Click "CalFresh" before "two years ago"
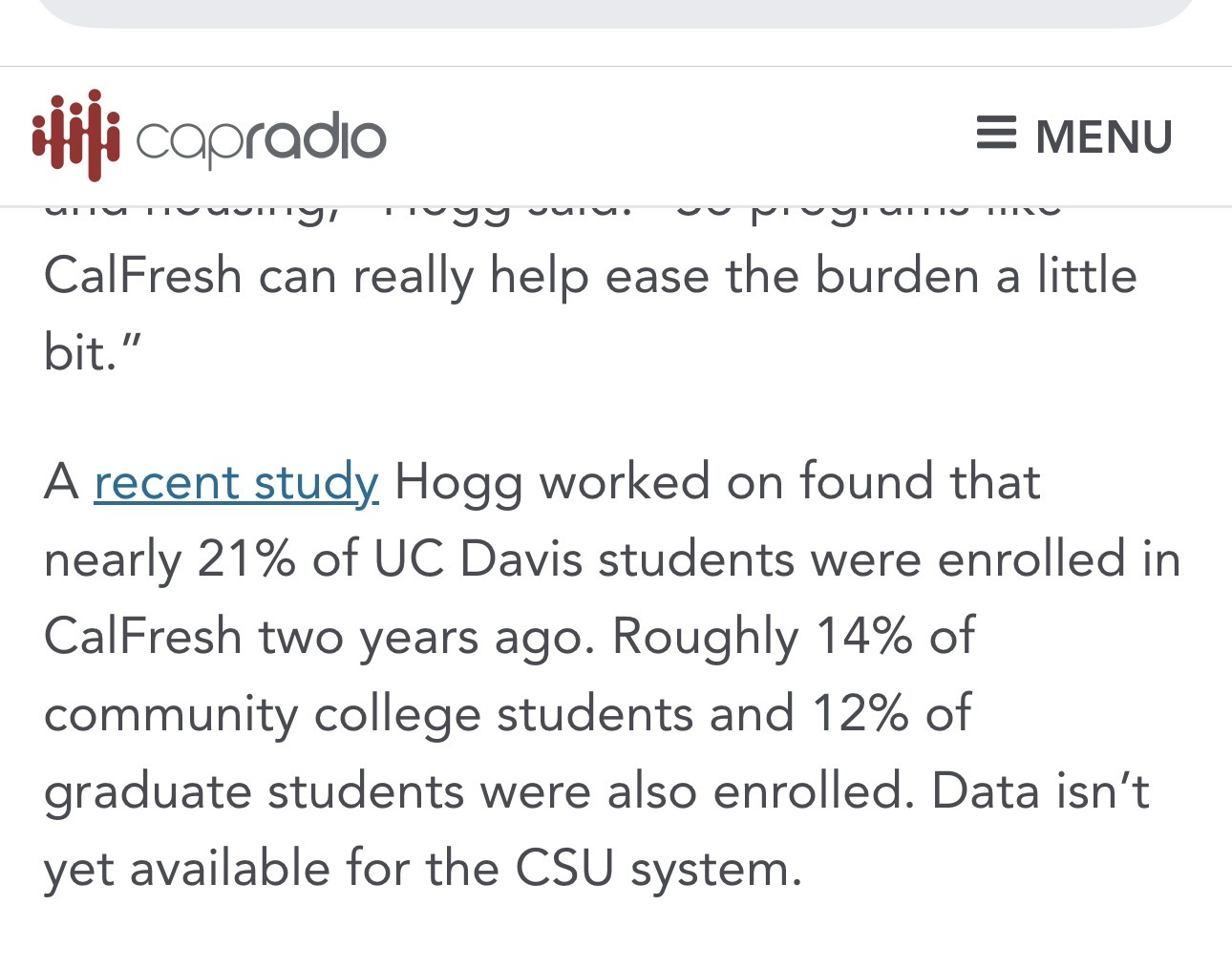Image resolution: width=1232 pixels, height=968 pixels. (143, 637)
